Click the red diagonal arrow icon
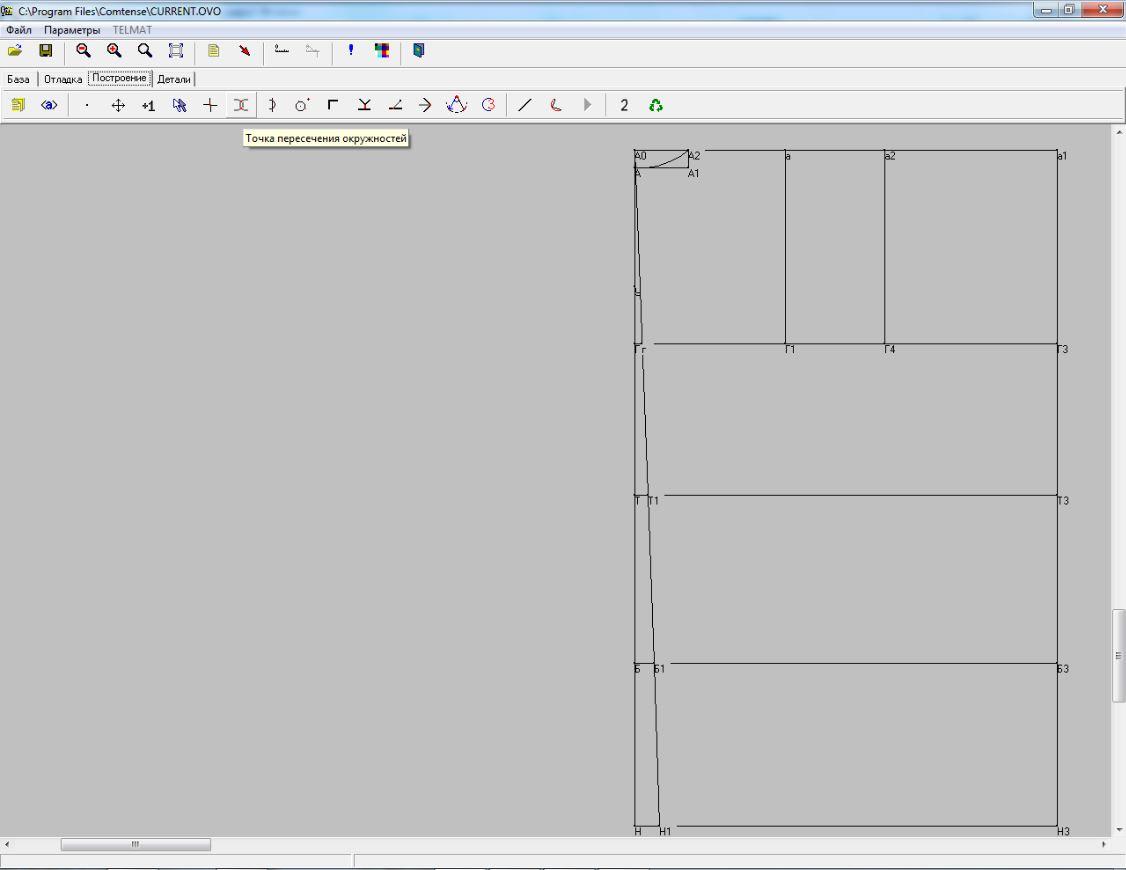Screen dimensions: 1126x870 pyautogui.click(x=244, y=51)
